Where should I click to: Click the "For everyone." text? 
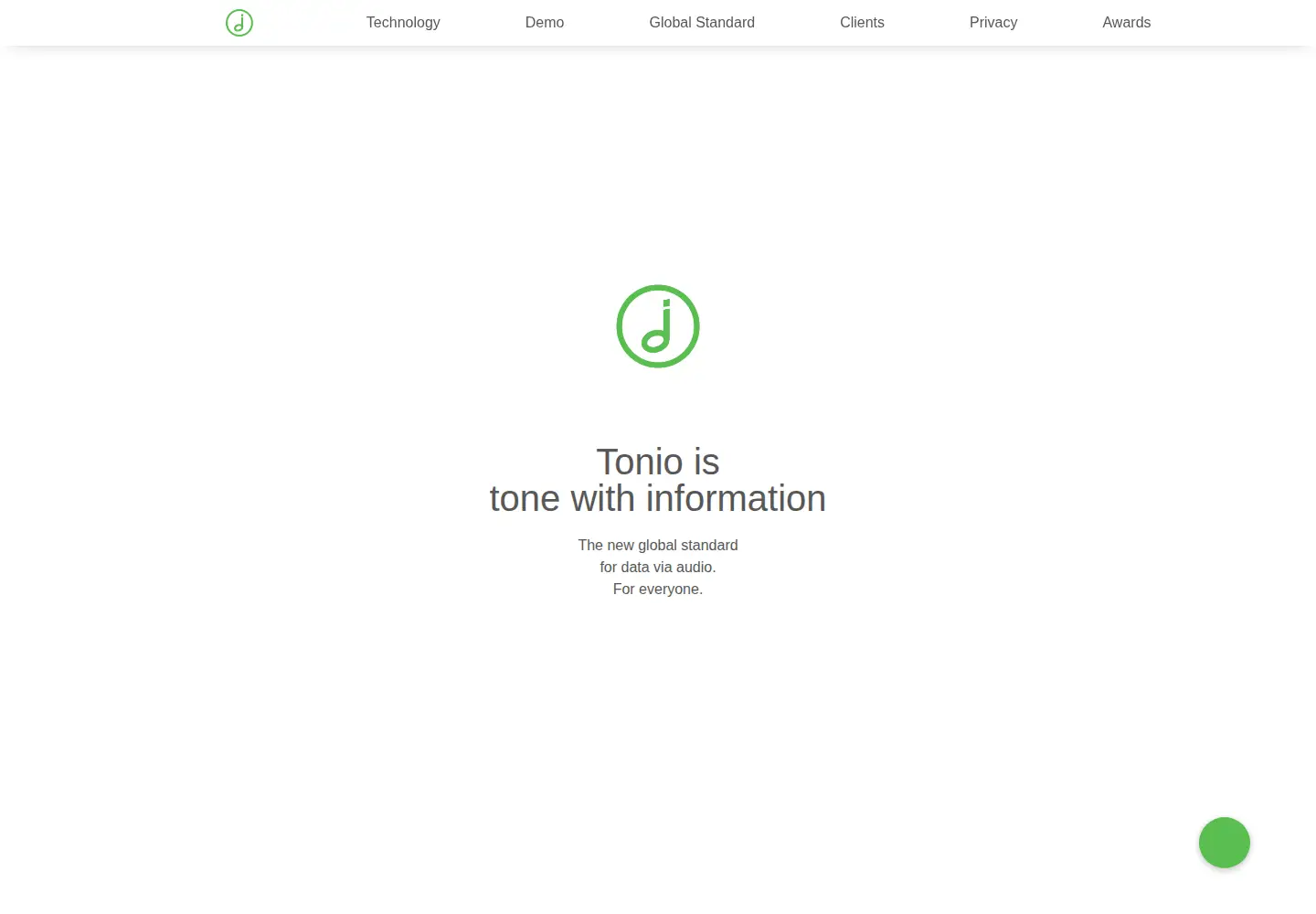click(658, 589)
